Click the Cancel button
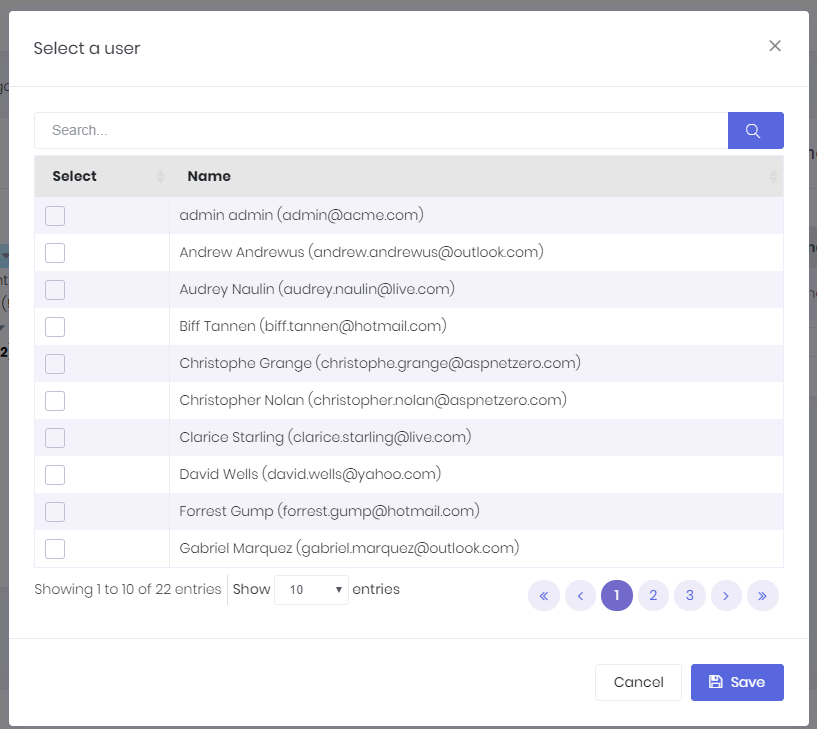The image size is (817, 729). 638,682
